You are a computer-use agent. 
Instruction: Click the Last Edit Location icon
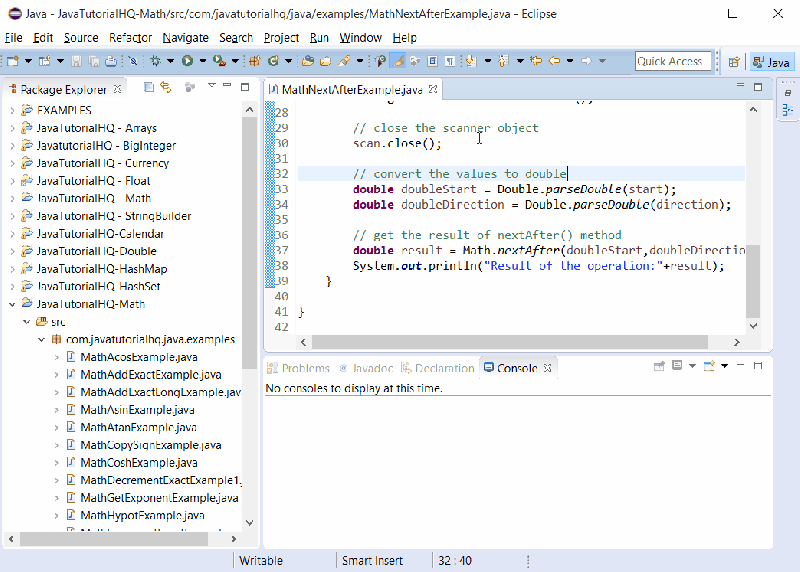536,61
